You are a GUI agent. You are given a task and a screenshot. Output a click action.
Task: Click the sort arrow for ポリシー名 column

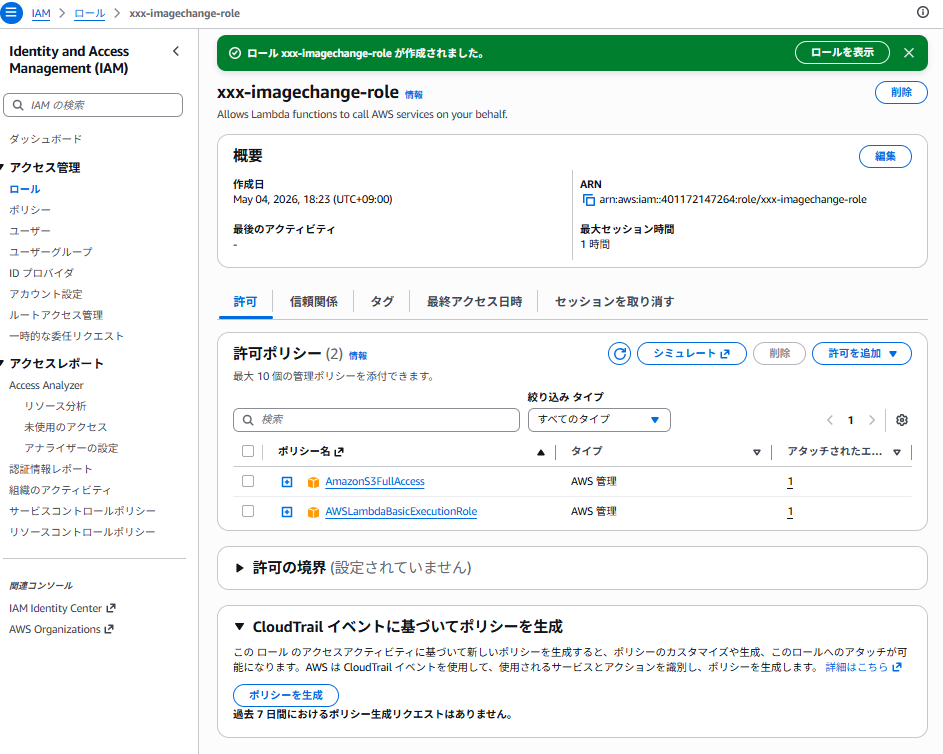click(541, 452)
